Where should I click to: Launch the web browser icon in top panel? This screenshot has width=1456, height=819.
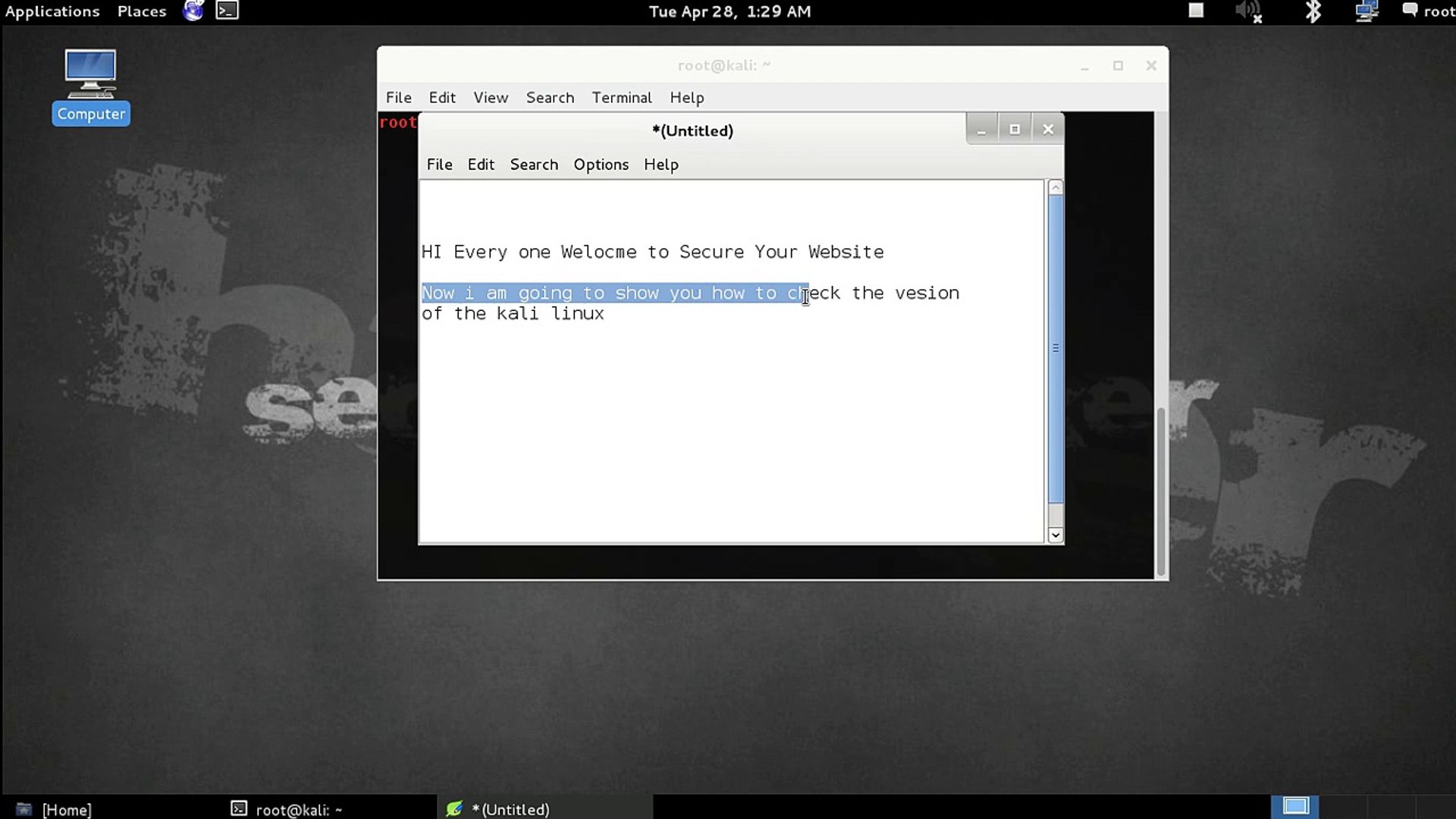click(193, 11)
